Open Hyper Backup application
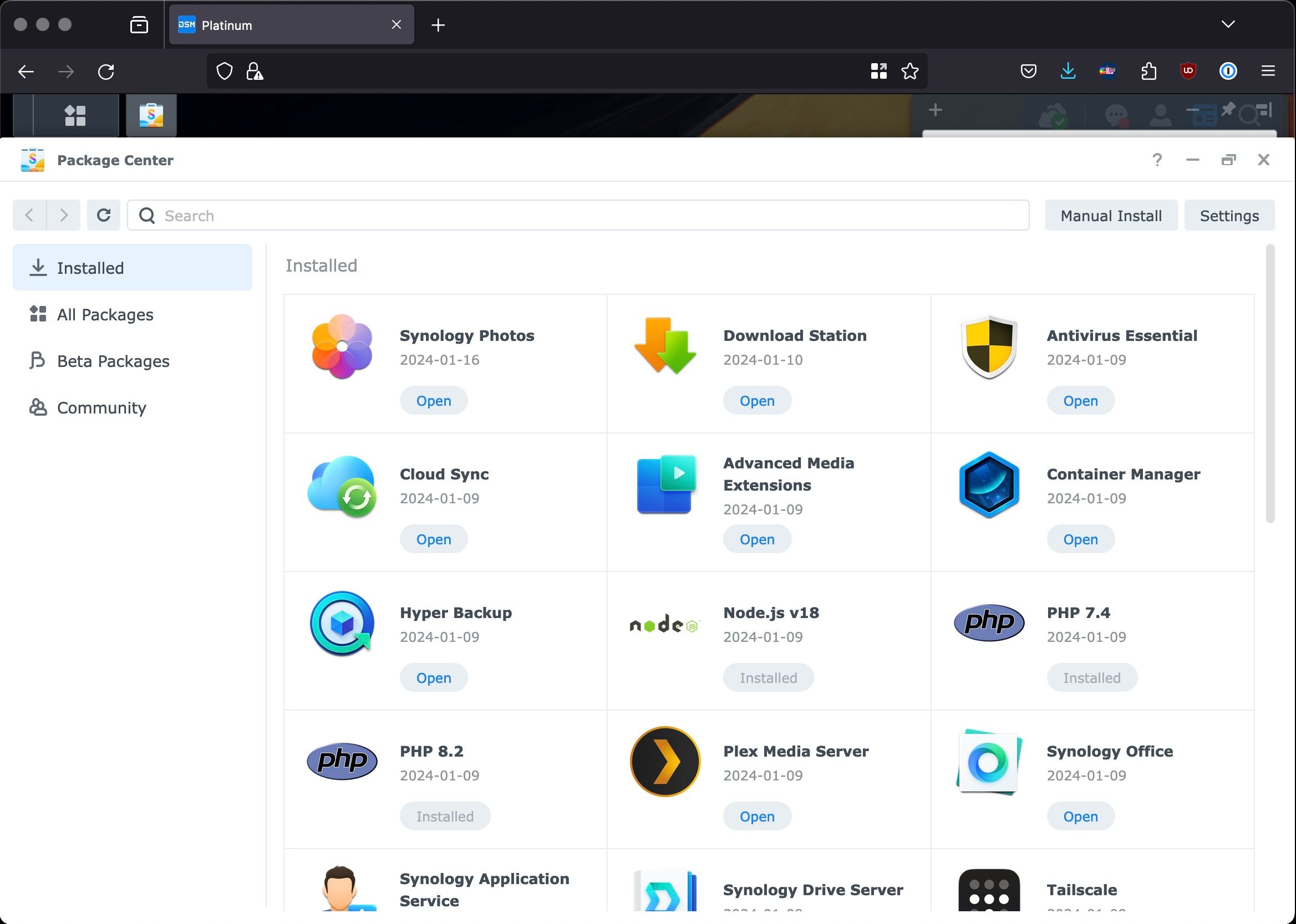This screenshot has width=1296, height=924. click(434, 677)
